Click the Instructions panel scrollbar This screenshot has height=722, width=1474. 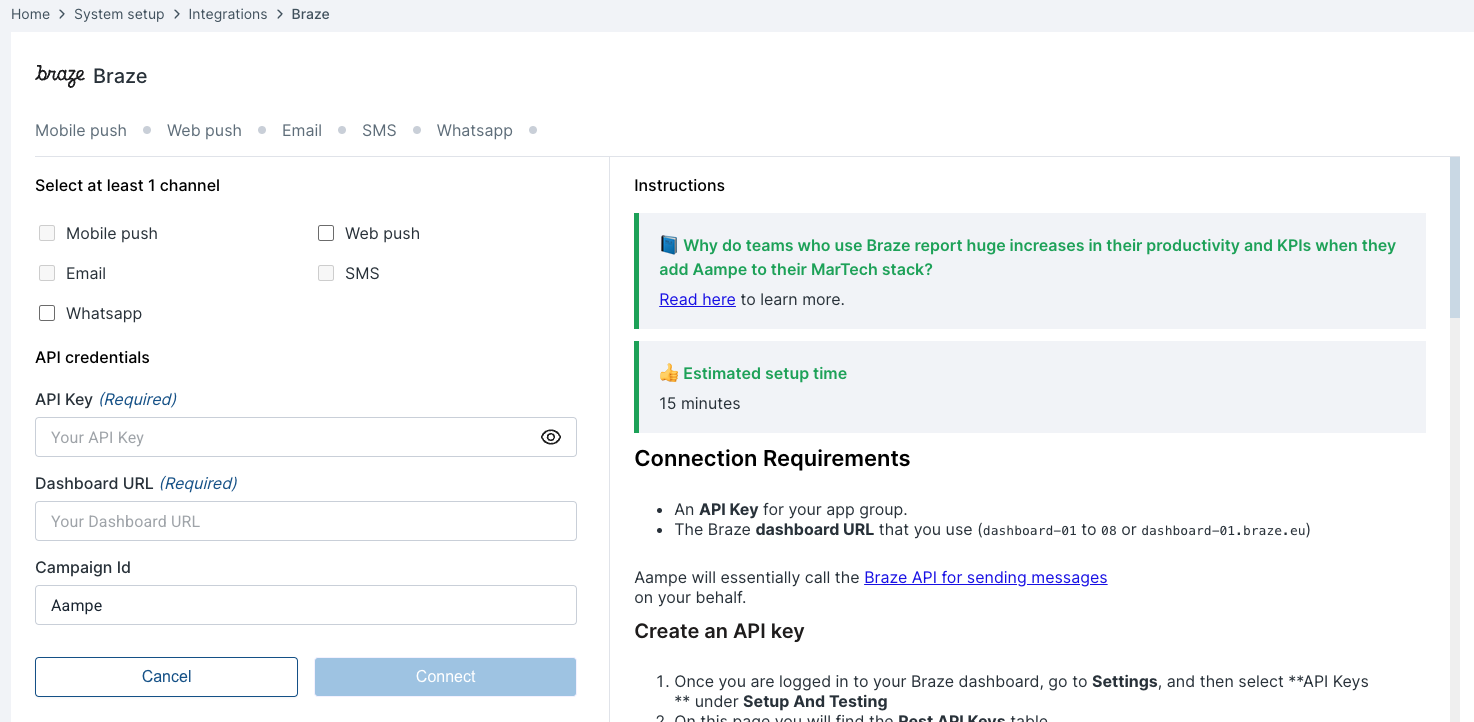click(x=1454, y=240)
